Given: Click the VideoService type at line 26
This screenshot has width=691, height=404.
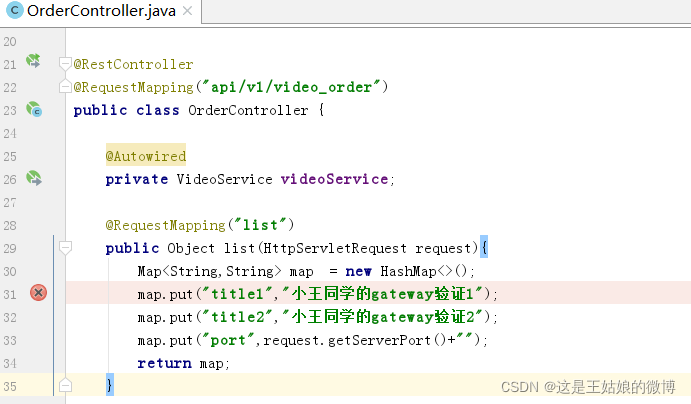Looking at the screenshot, I should pyautogui.click(x=224, y=179).
